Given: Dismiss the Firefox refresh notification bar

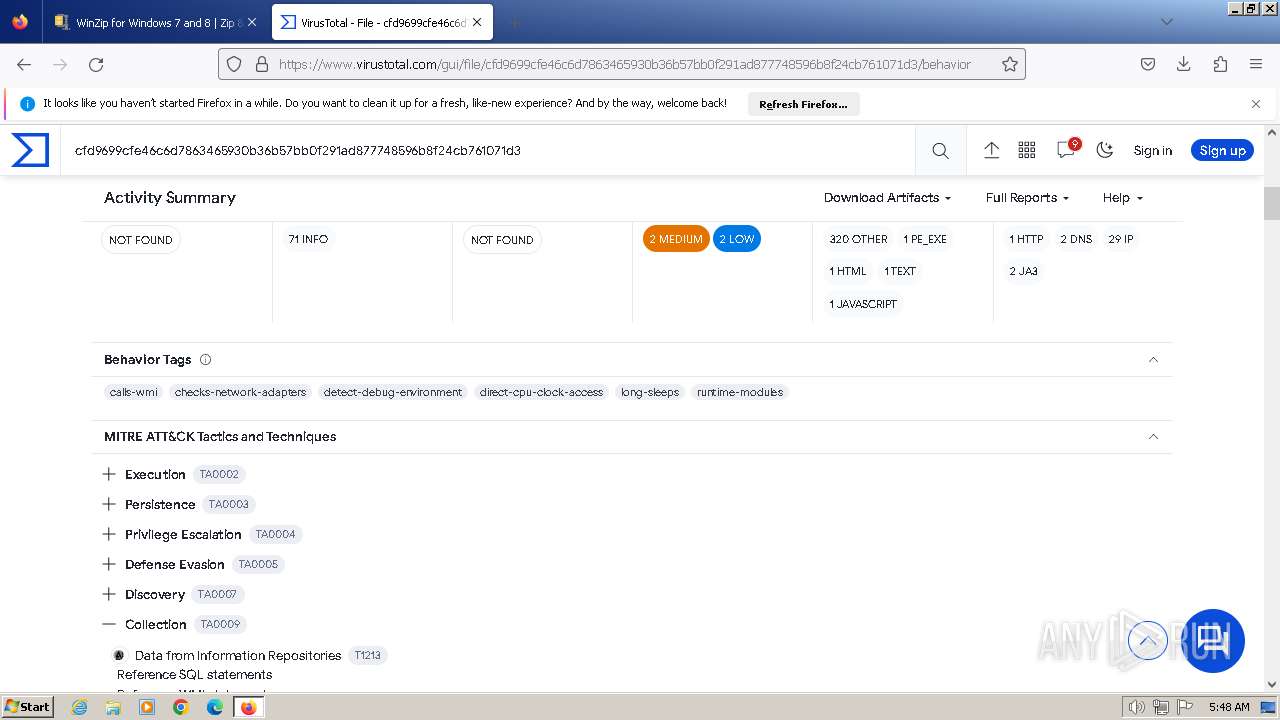Looking at the screenshot, I should pos(1256,104).
